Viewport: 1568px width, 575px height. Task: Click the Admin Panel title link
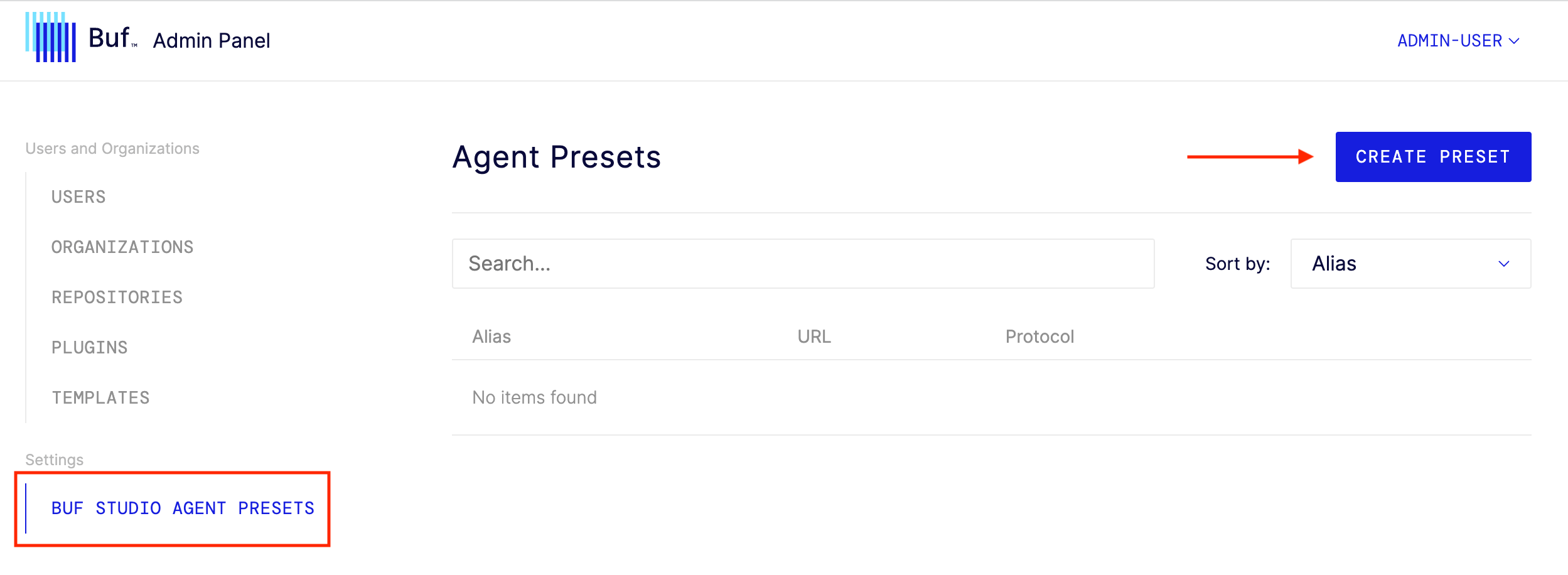(x=212, y=40)
